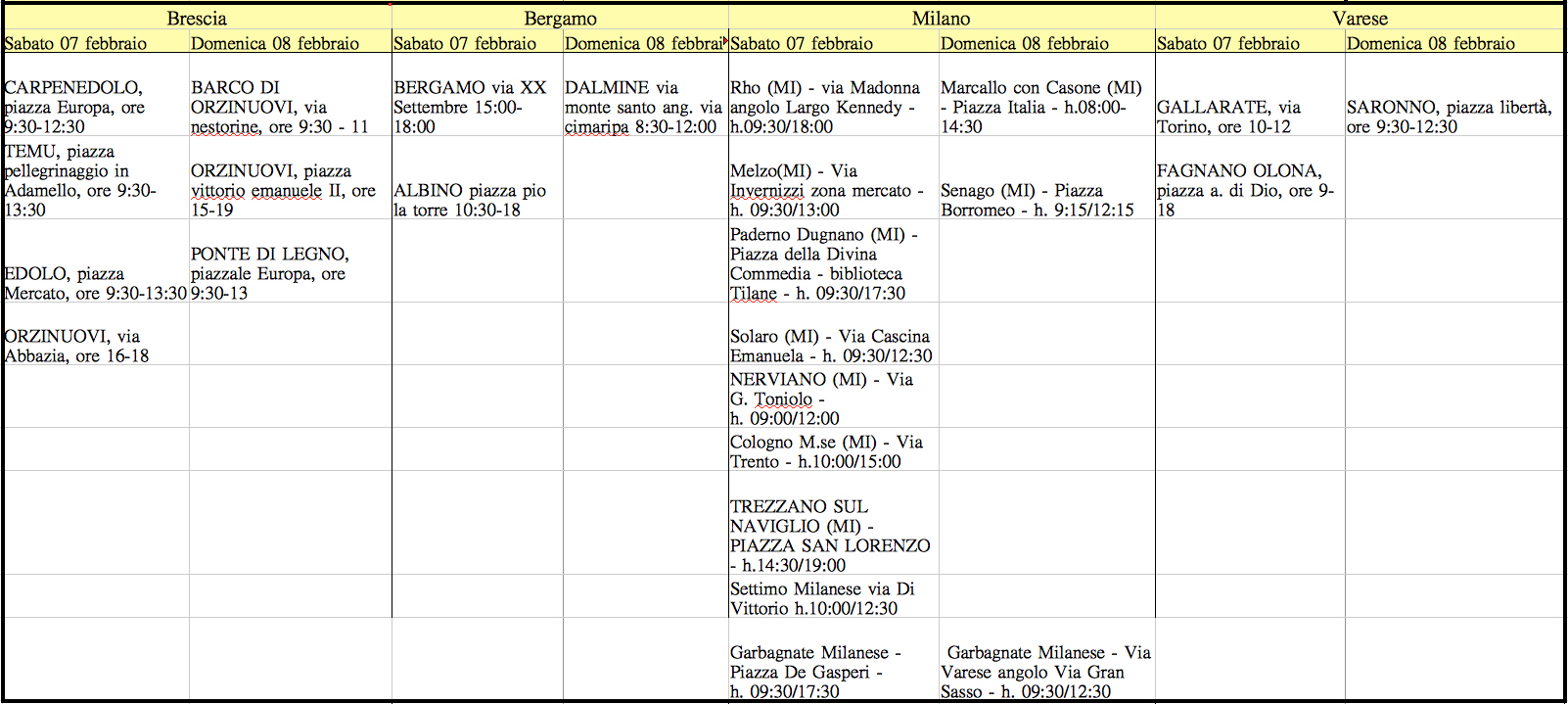Select the SARONNO piazza libertà cell
This screenshot has width=1568, height=704.
1454,95
